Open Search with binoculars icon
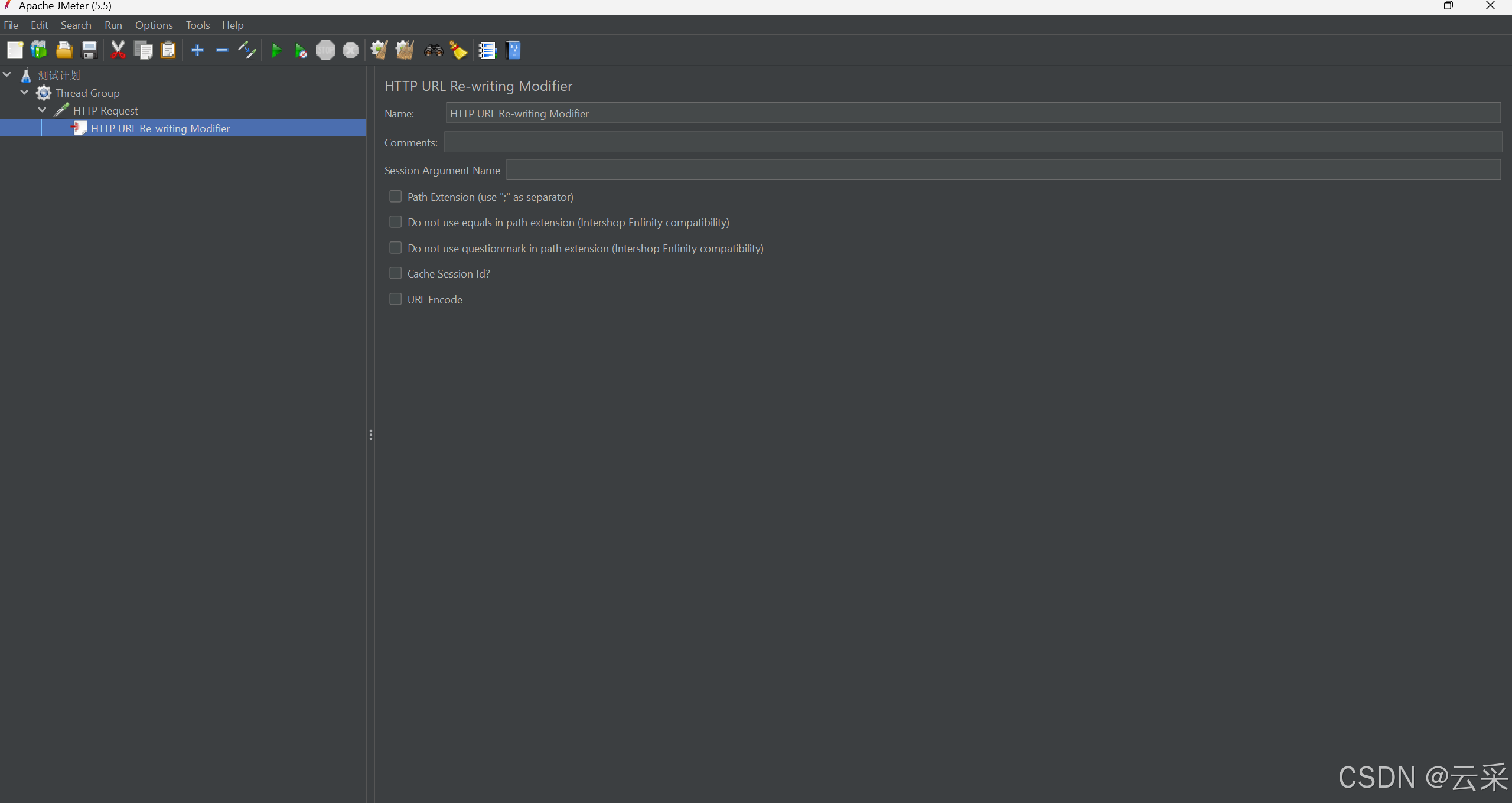Screen dimensions: 1512x803 434,50
